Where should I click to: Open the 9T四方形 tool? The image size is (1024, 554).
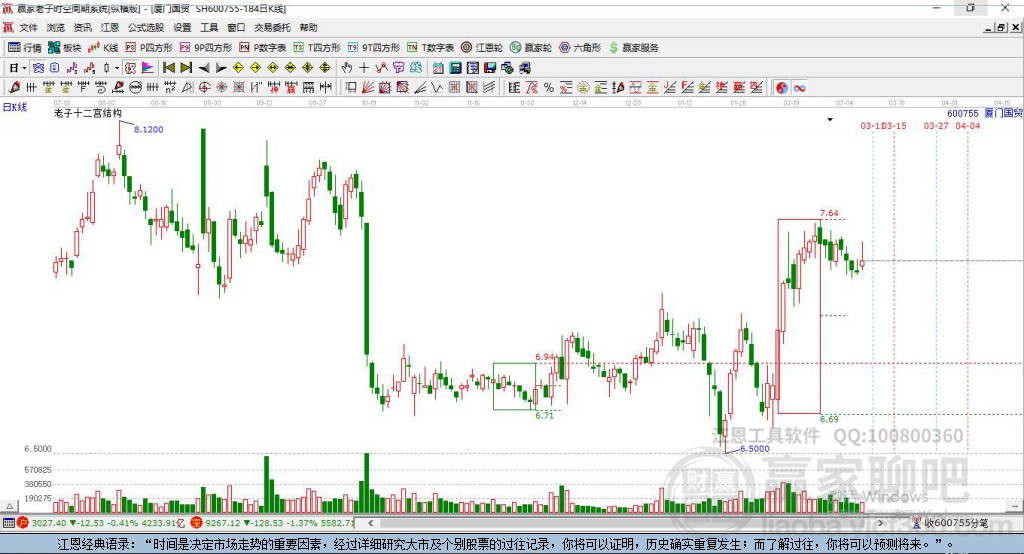coord(374,48)
